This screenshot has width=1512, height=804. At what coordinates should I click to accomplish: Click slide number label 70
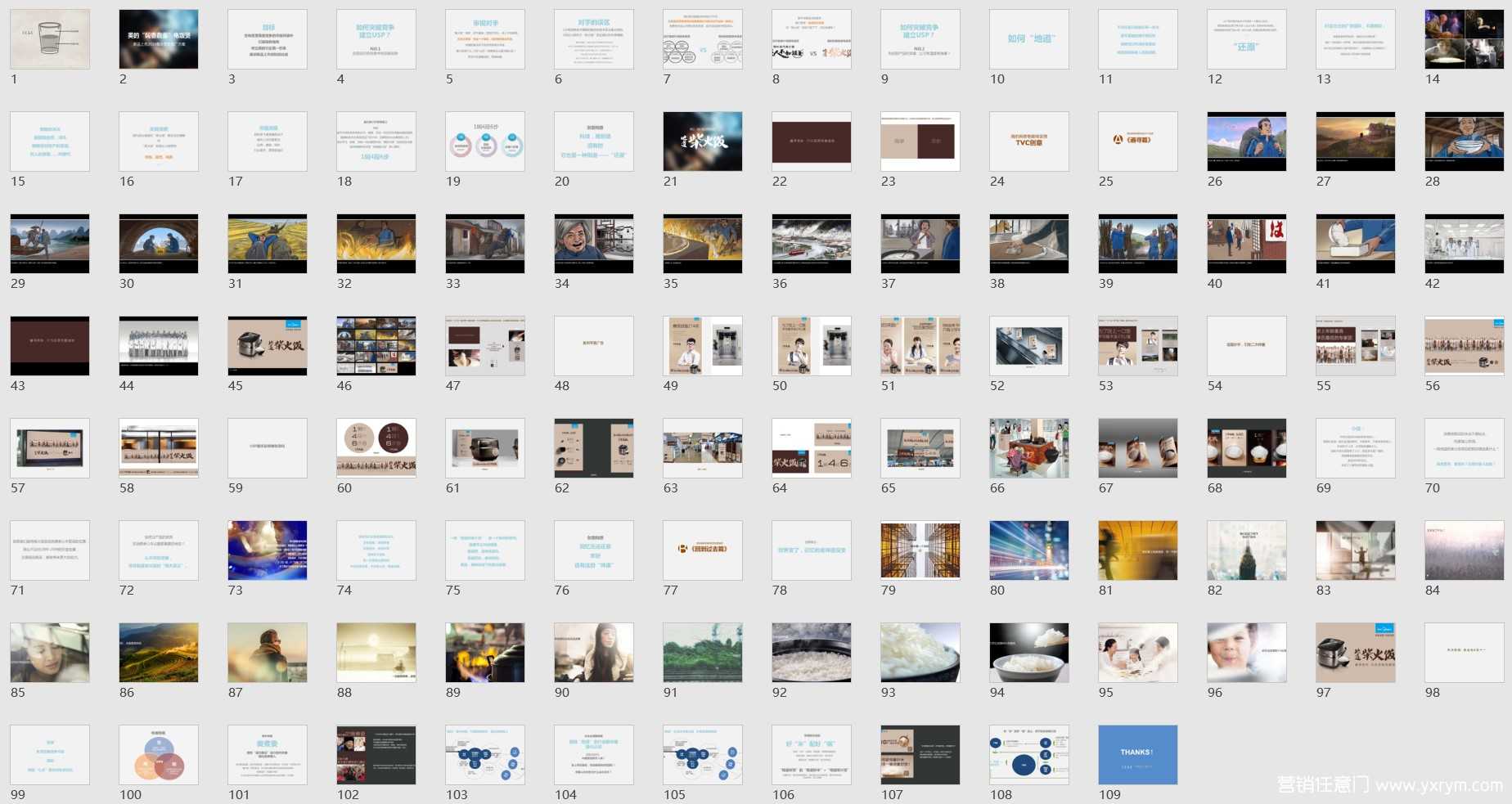1433,488
